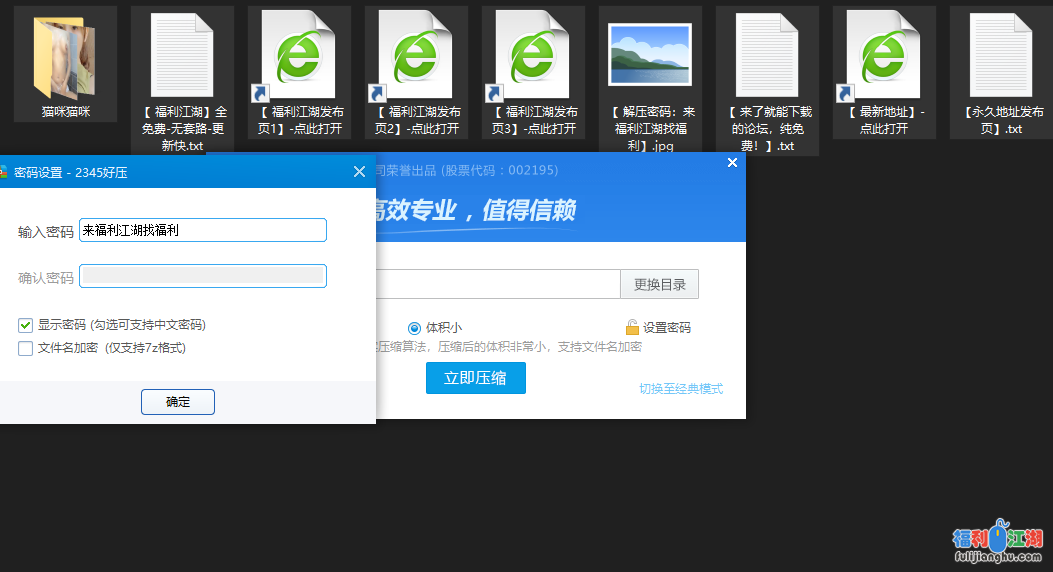
Task: Close the 密码设置 dialog
Action: tap(360, 172)
